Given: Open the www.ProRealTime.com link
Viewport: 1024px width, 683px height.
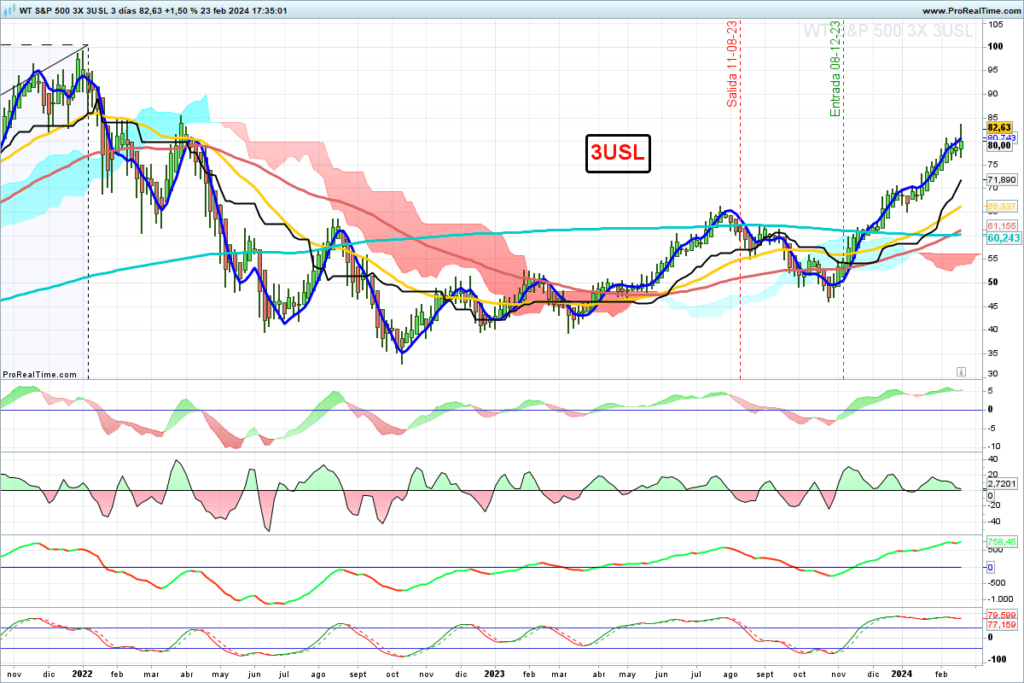Looking at the screenshot, I should 970,11.
